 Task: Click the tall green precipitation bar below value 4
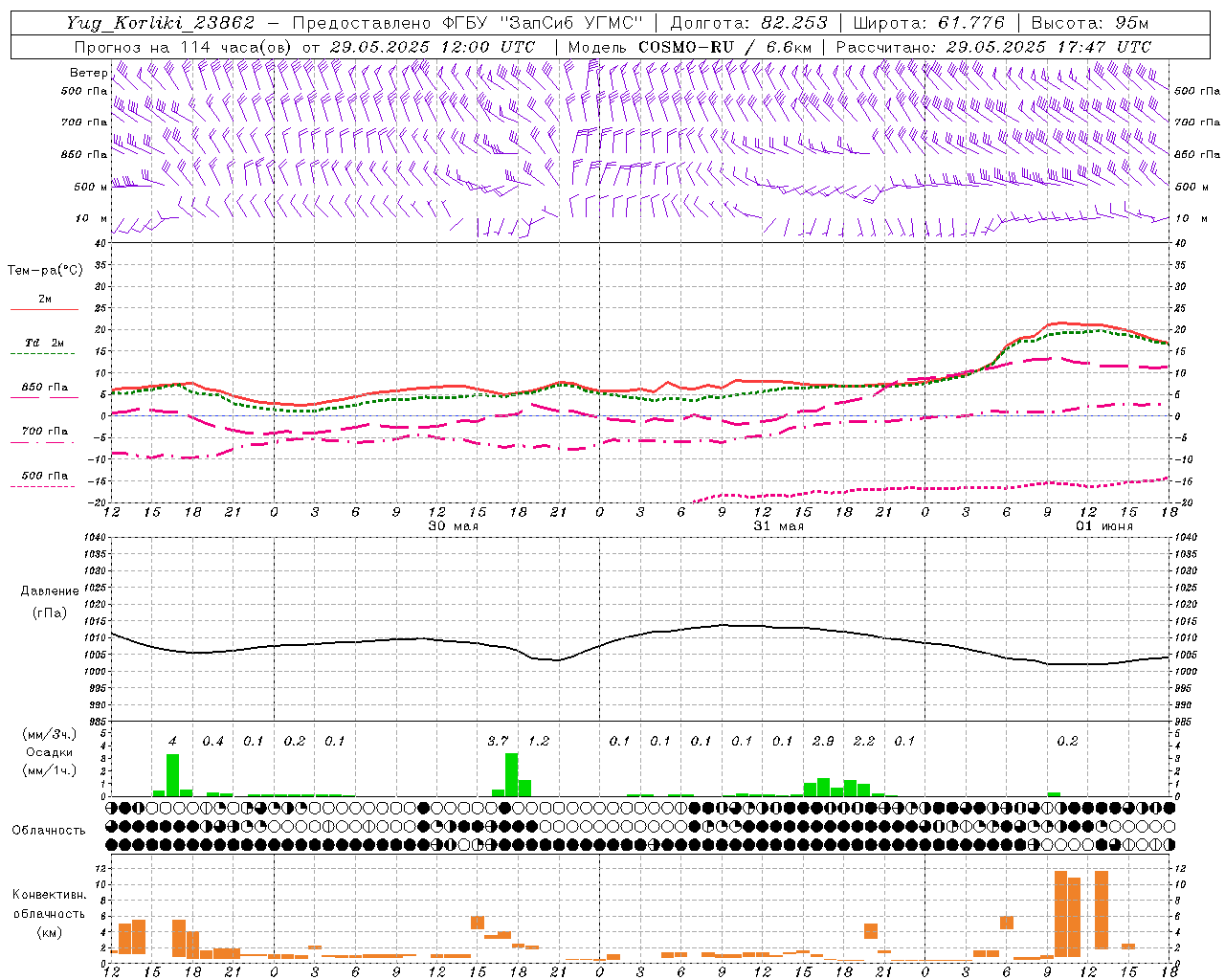[x=172, y=775]
